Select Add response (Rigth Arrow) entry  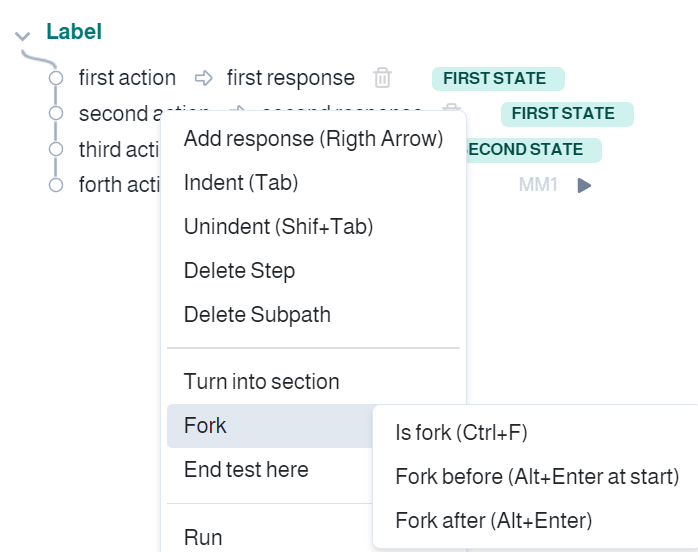click(x=313, y=138)
